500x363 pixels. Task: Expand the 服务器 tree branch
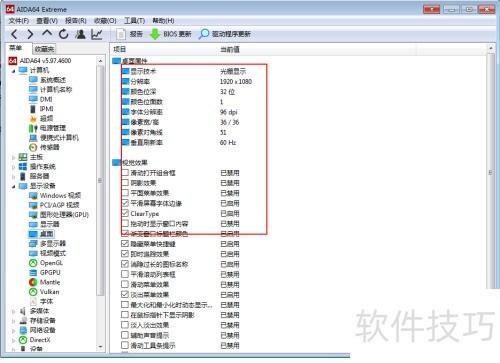click(x=14, y=177)
